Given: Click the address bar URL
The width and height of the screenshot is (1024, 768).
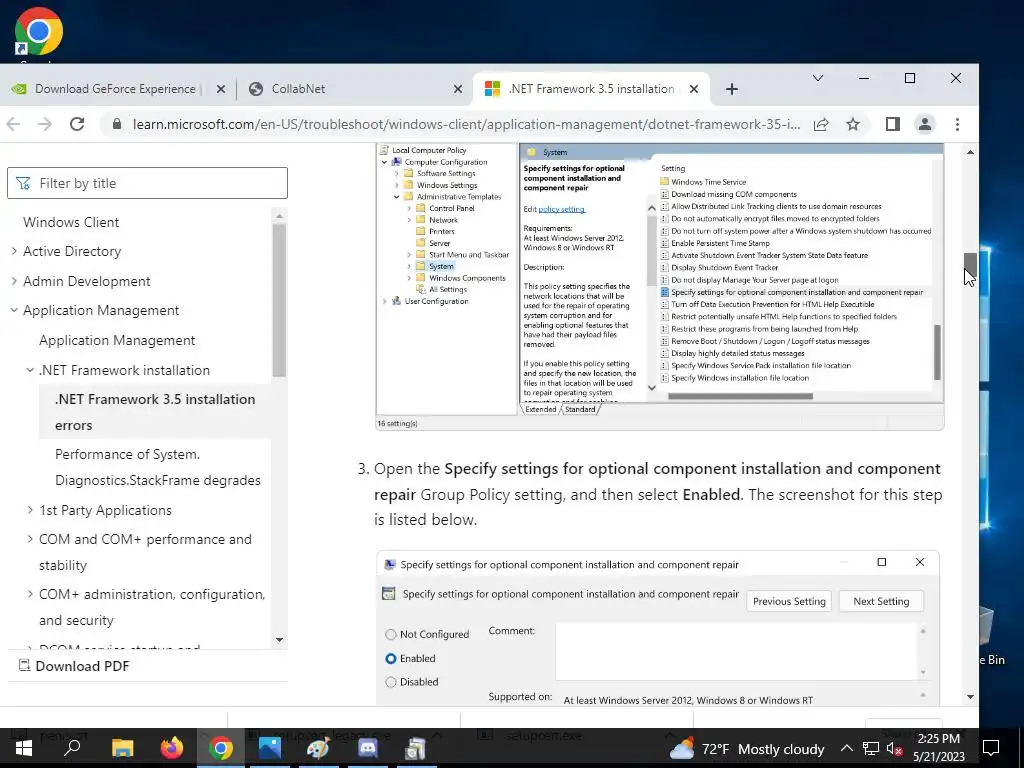Looking at the screenshot, I should point(466,124).
